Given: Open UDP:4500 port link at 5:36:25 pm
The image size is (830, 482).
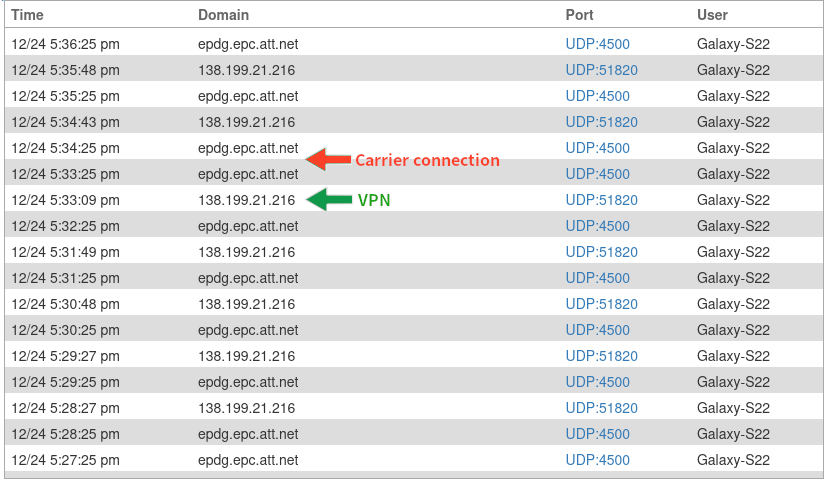Looking at the screenshot, I should click(597, 44).
